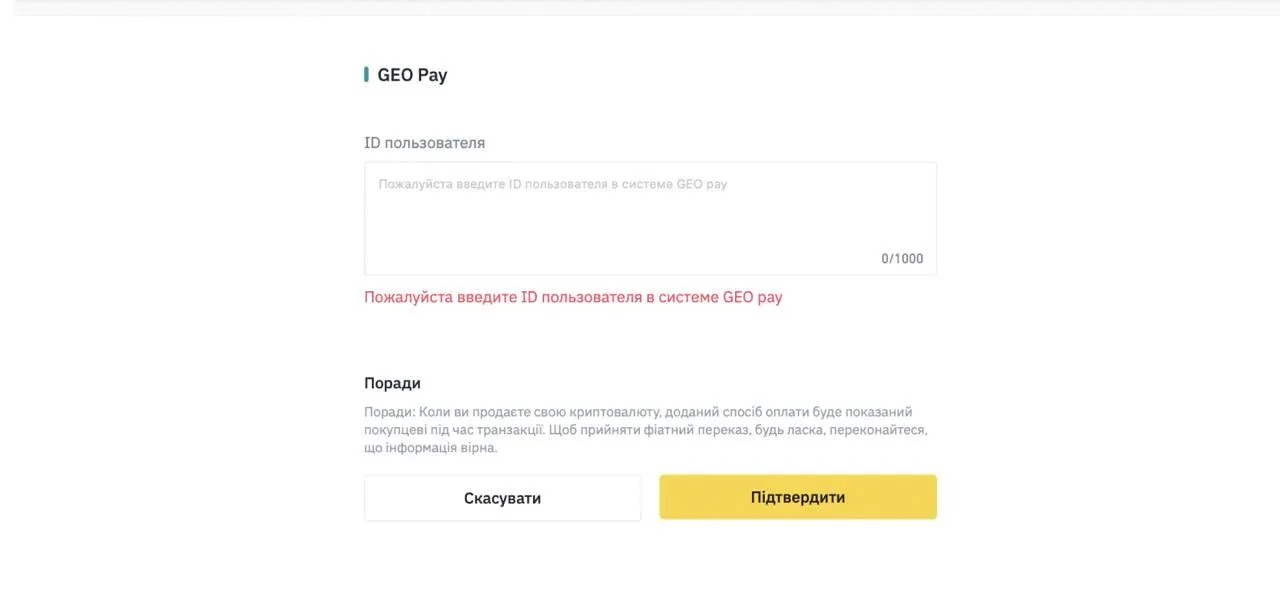Image resolution: width=1280 pixels, height=592 pixels.
Task: Click the gray header strip at the top
Action: pos(640,7)
